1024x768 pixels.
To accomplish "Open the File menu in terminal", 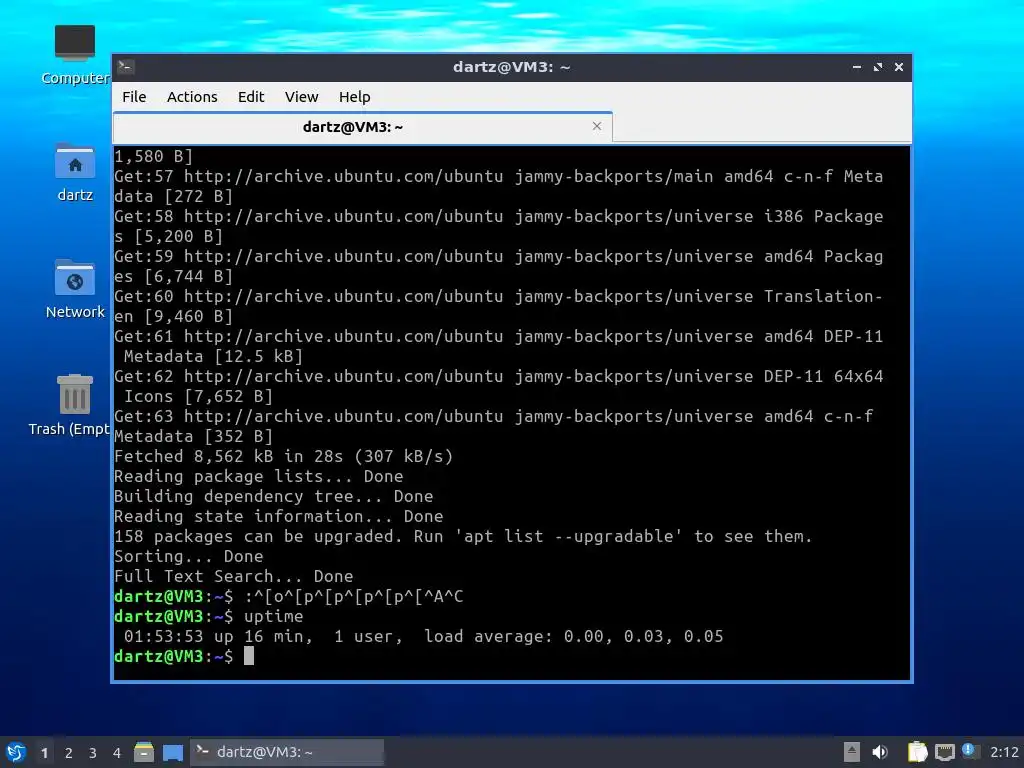I will click(134, 97).
